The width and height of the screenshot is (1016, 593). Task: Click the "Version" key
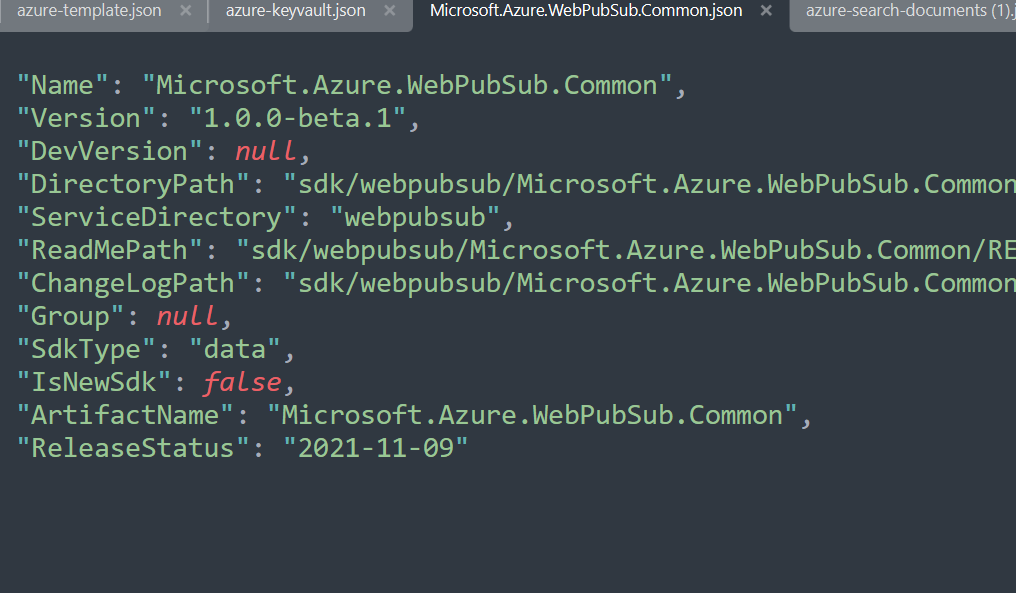coord(86,119)
